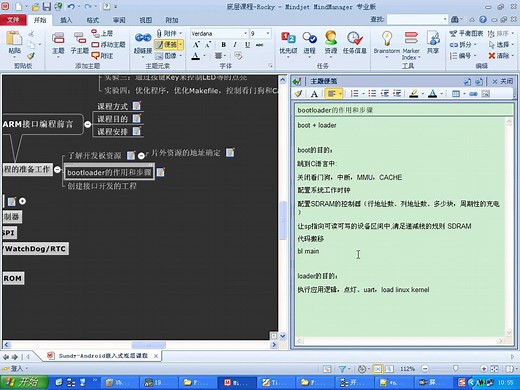Open notes icon beside bootloader topic
The image size is (520, 390).
tap(161, 172)
